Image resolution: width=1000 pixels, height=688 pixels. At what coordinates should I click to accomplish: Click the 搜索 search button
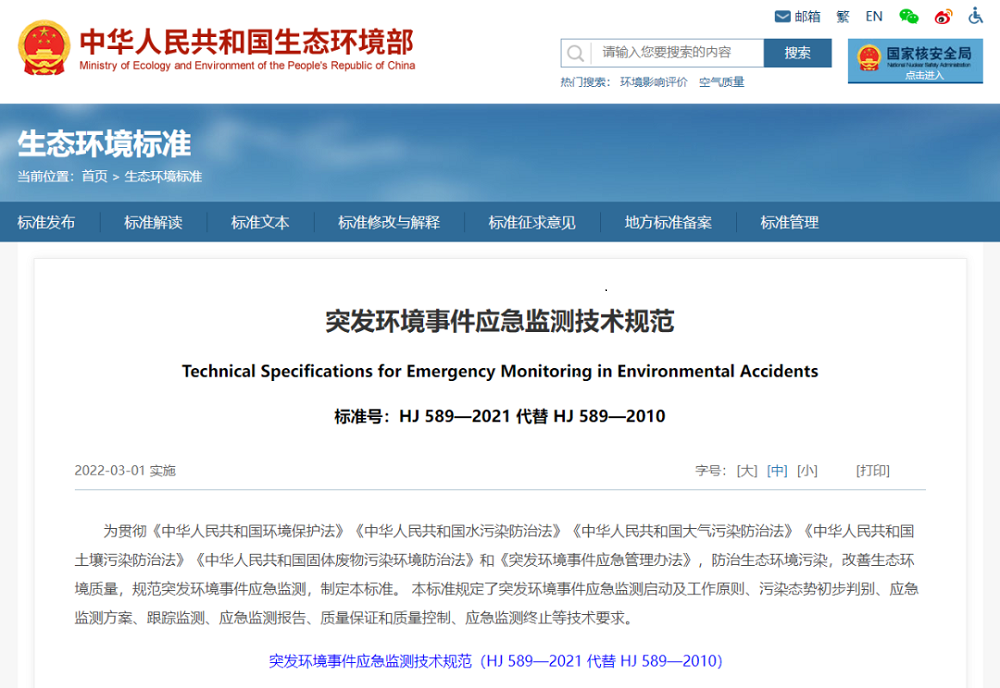pos(797,52)
